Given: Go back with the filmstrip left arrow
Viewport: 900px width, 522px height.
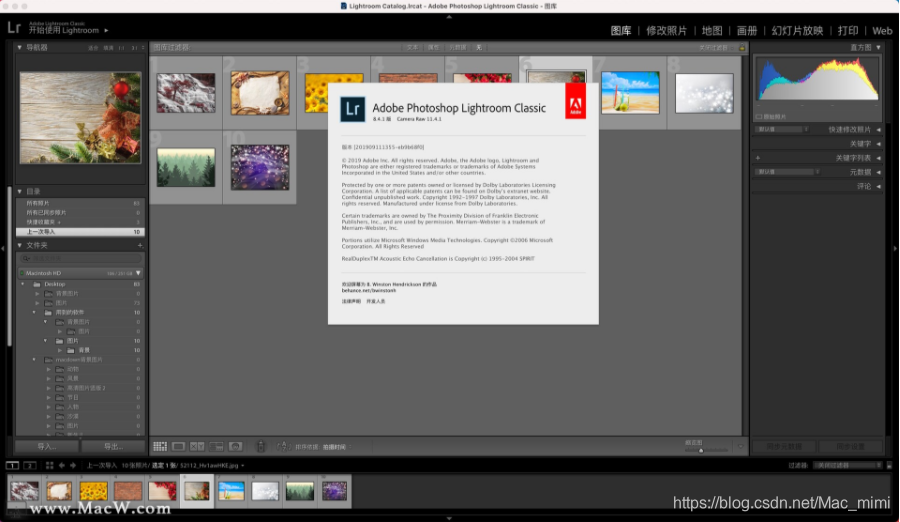Looking at the screenshot, I should point(62,465).
